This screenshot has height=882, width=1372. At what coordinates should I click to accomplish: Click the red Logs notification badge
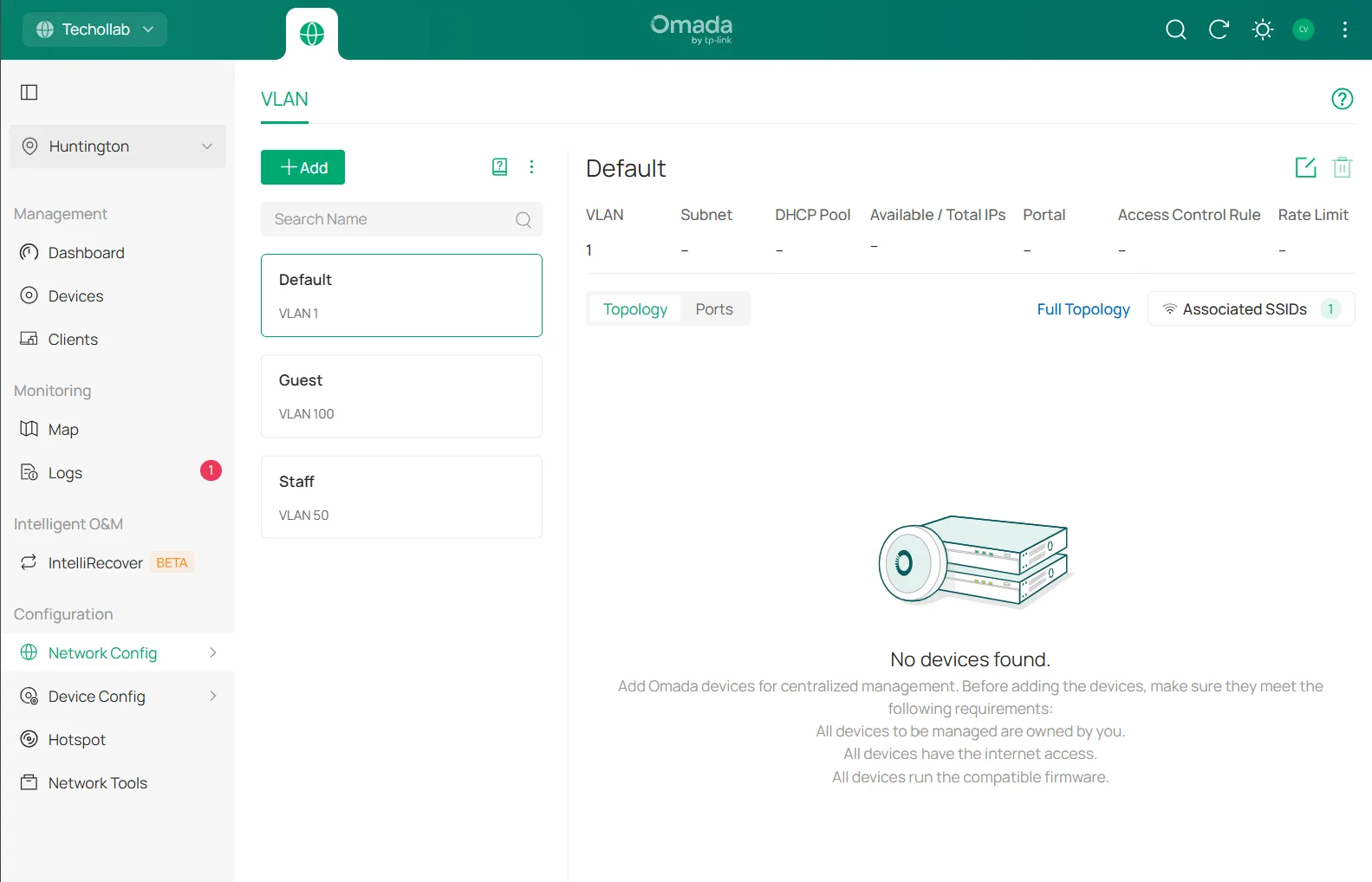coord(211,470)
